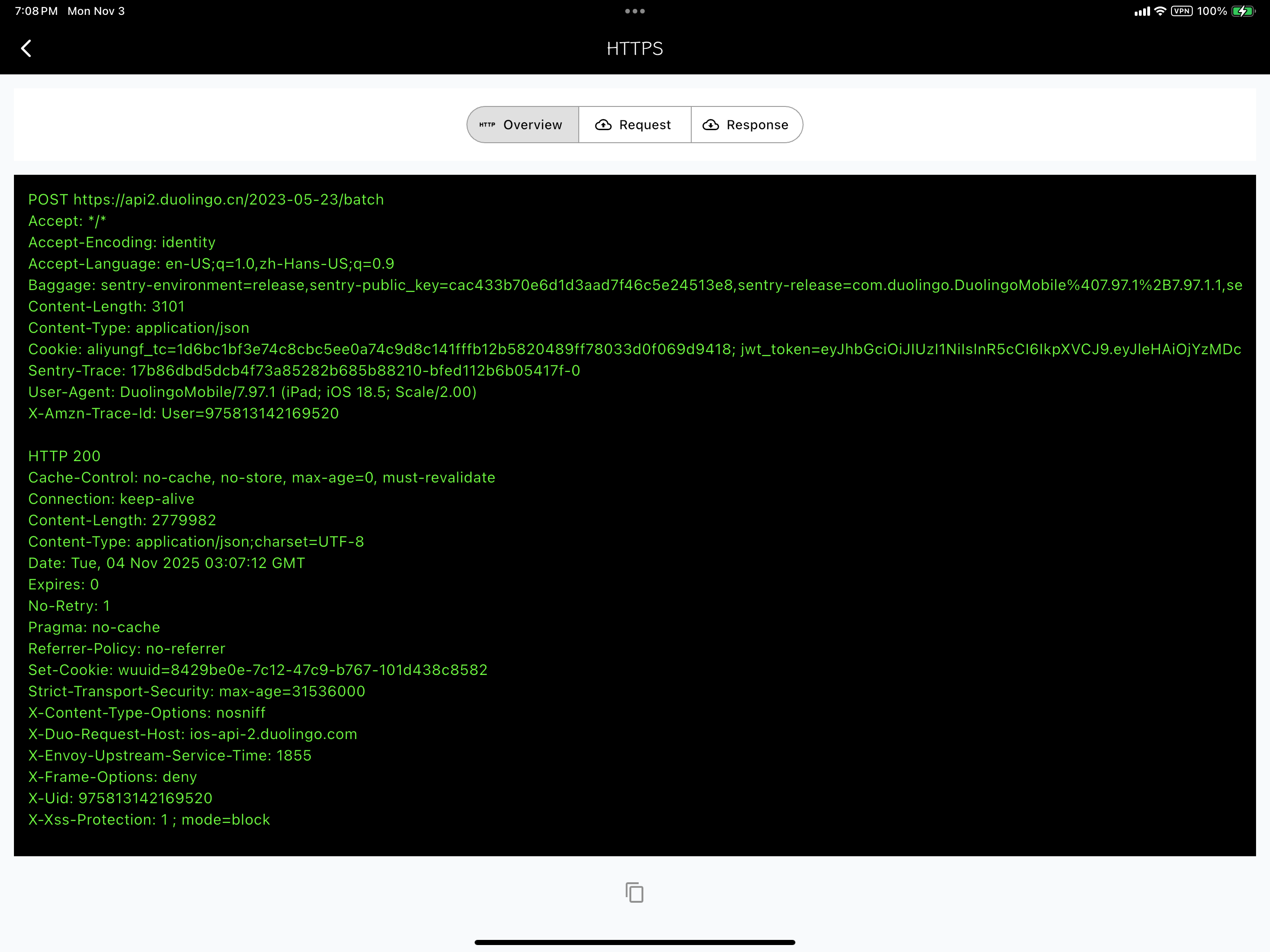1270x952 pixels.
Task: Tap the three-dot multitasking indicator
Action: (635, 11)
